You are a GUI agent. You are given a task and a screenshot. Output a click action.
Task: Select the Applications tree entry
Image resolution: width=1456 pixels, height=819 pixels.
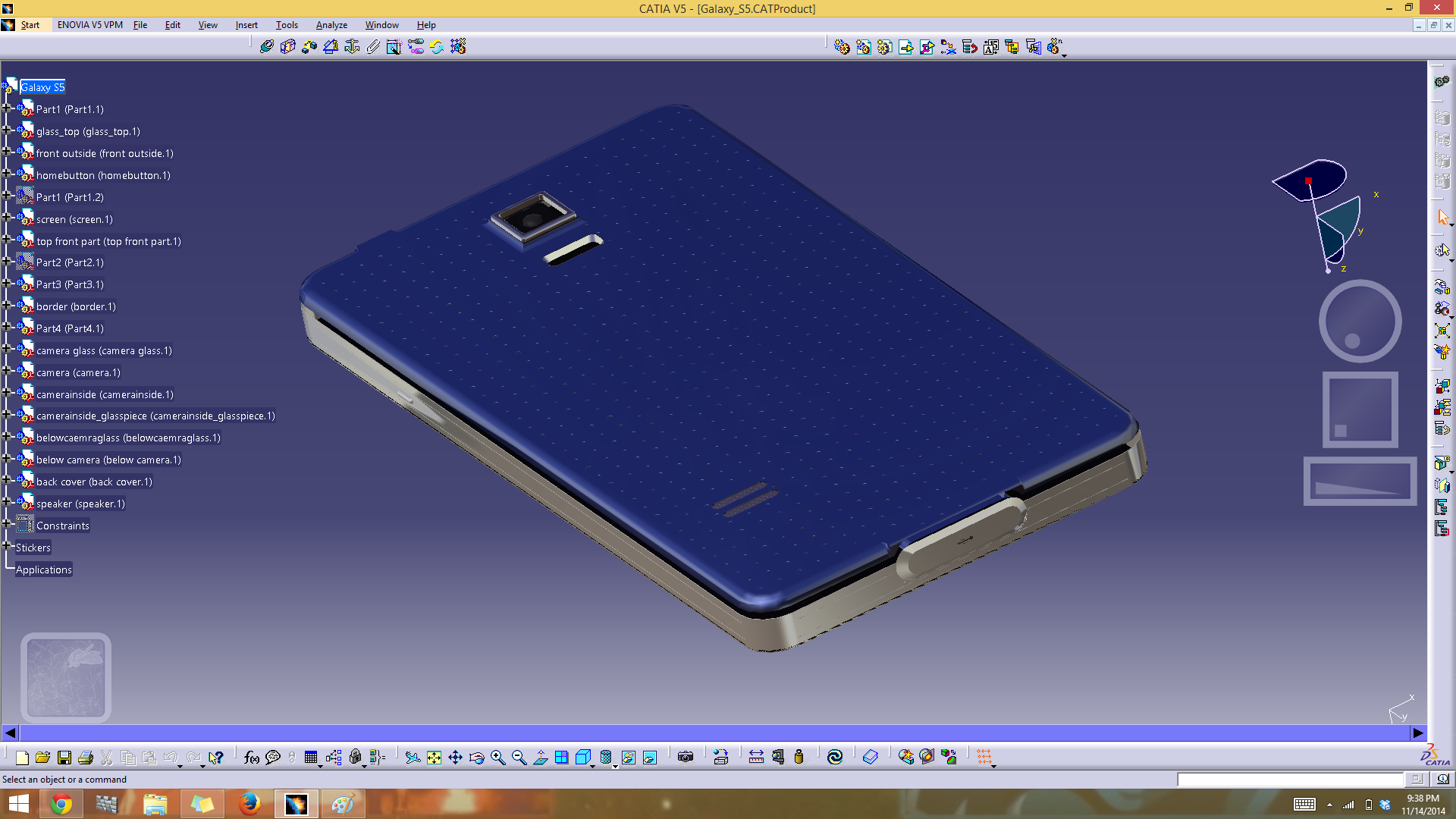point(44,570)
